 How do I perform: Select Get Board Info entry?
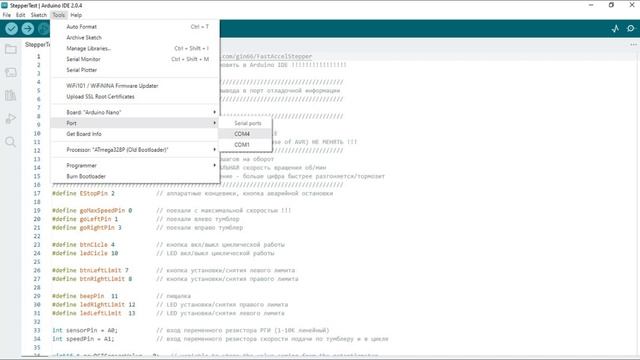click(x=135, y=134)
